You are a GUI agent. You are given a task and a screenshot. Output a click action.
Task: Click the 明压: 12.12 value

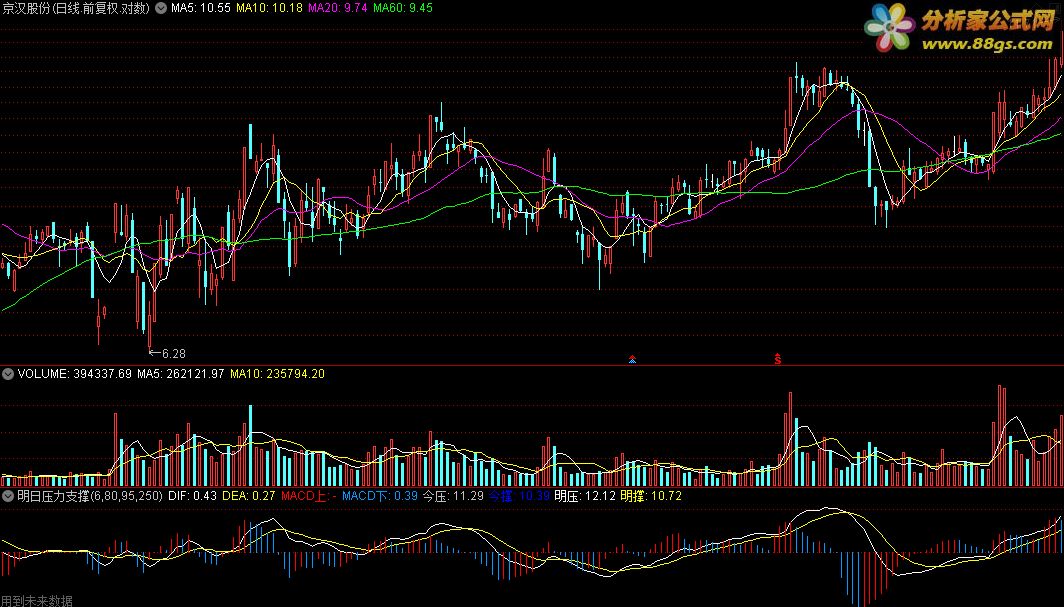pos(585,496)
